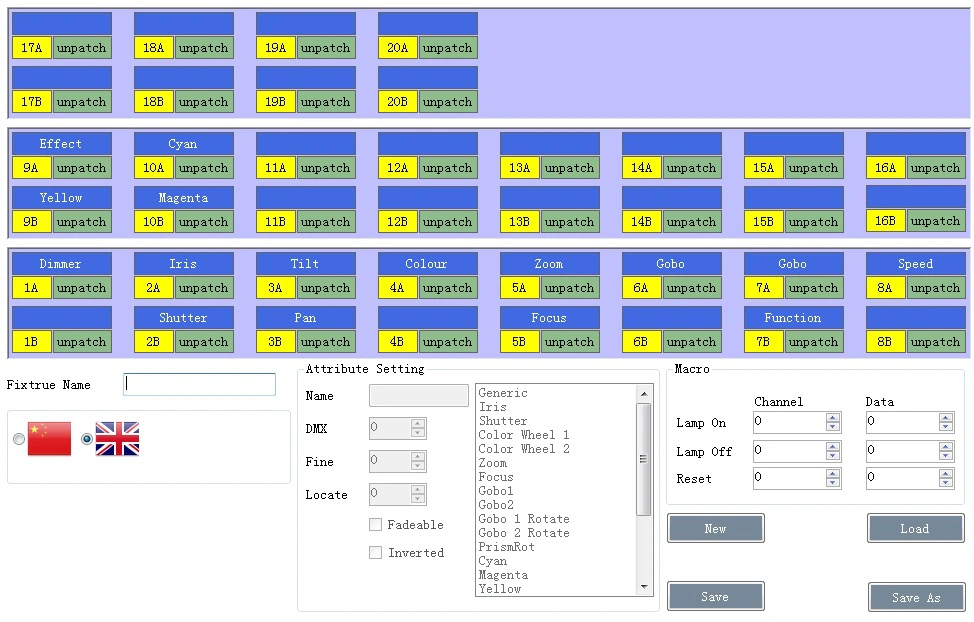Select Color Wheel 2 in attribute list
This screenshot has height=622, width=974.
(524, 449)
